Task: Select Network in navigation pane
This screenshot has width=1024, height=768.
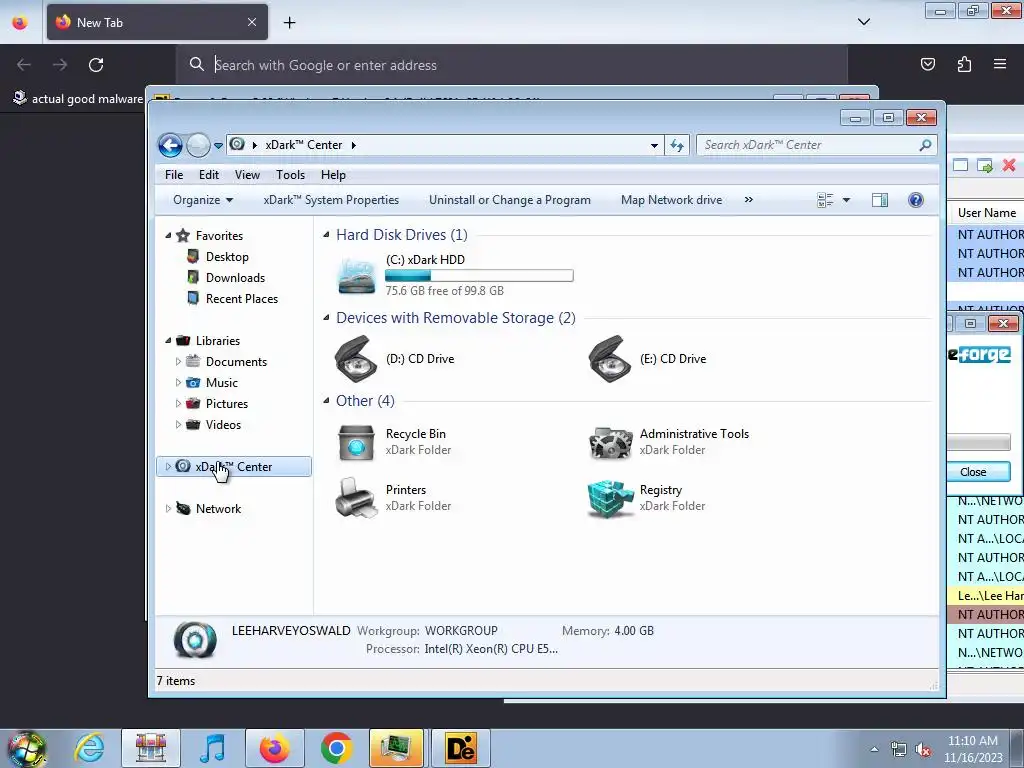Action: (218, 509)
